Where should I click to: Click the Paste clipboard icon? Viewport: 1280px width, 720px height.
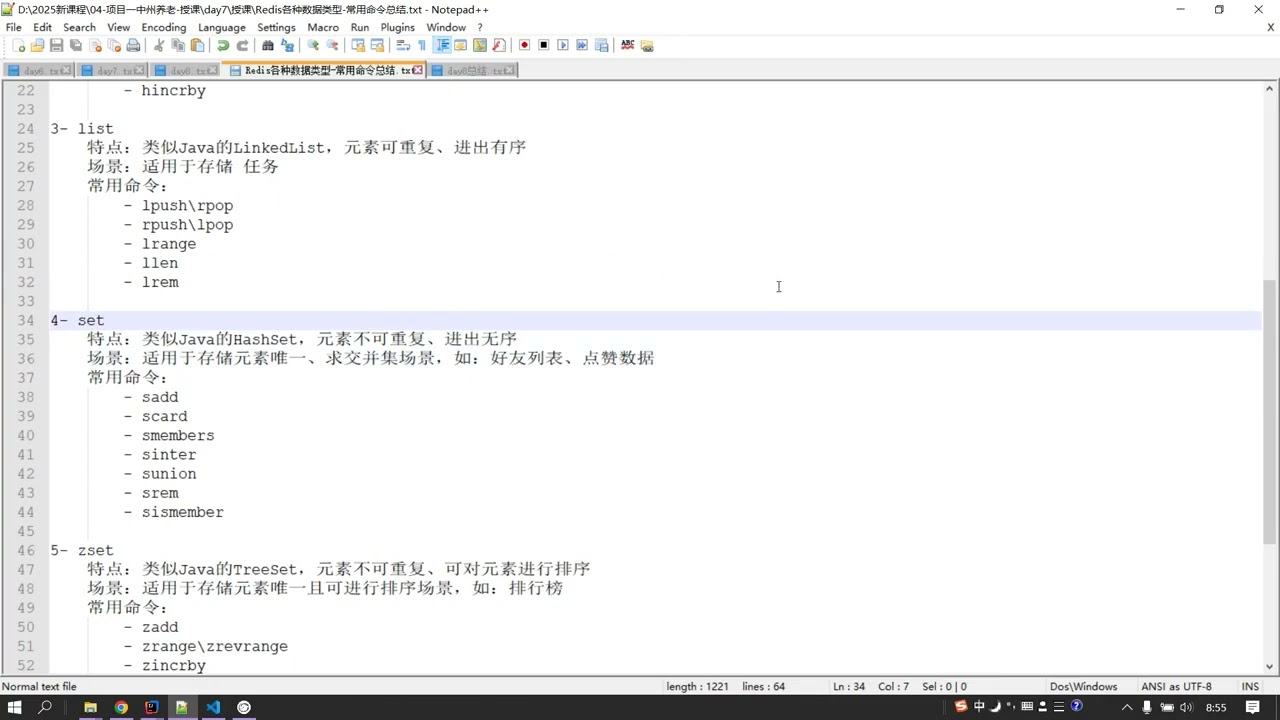coord(197,45)
